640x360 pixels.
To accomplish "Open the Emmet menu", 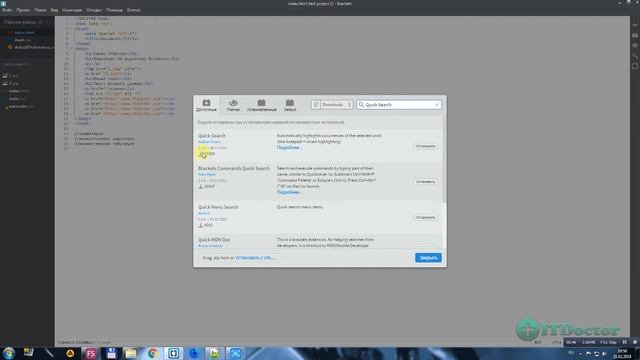I will 133,10.
